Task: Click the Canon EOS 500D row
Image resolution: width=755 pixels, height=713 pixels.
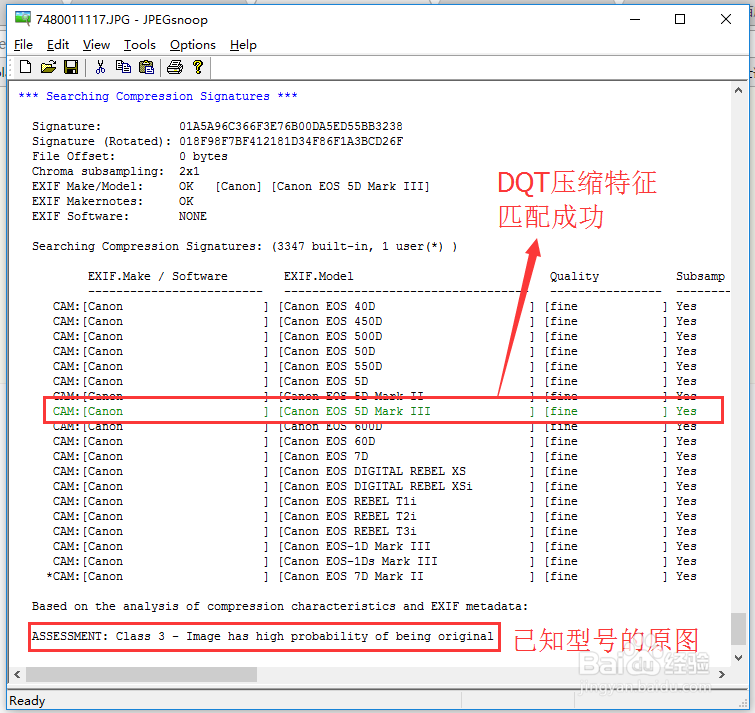Action: coord(375,336)
